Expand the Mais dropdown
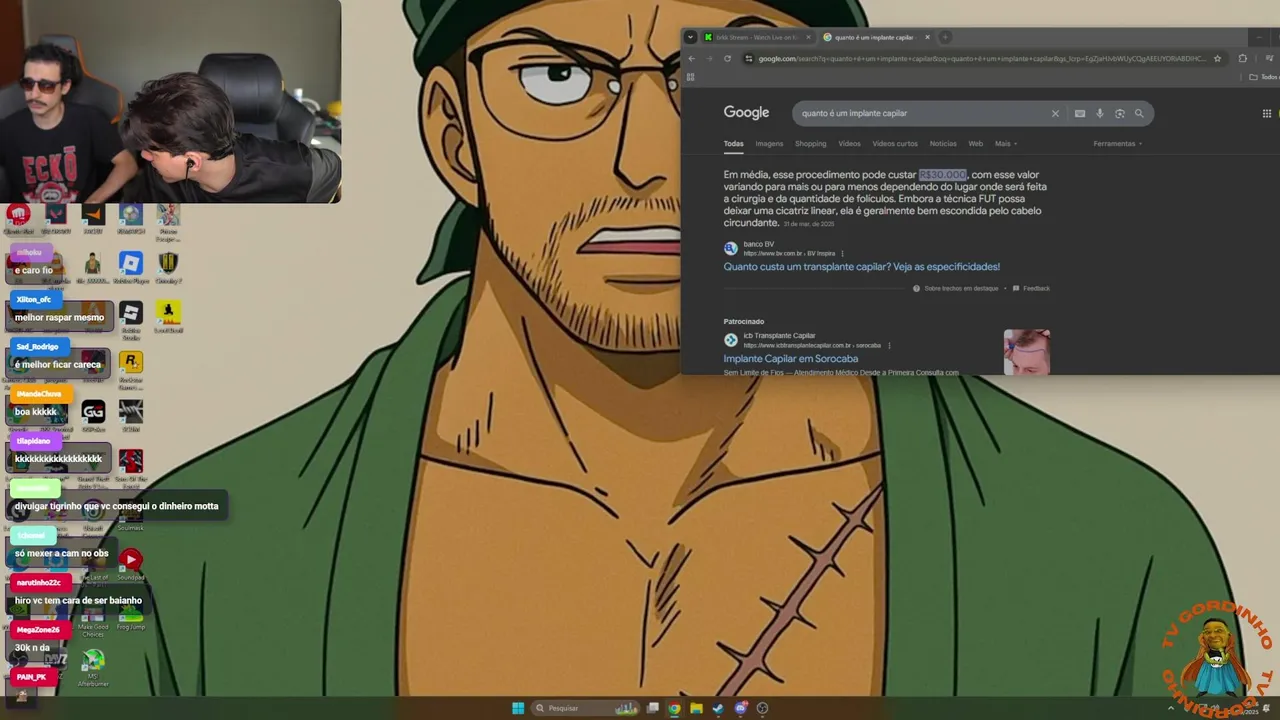Viewport: 1280px width, 720px height. click(1005, 144)
